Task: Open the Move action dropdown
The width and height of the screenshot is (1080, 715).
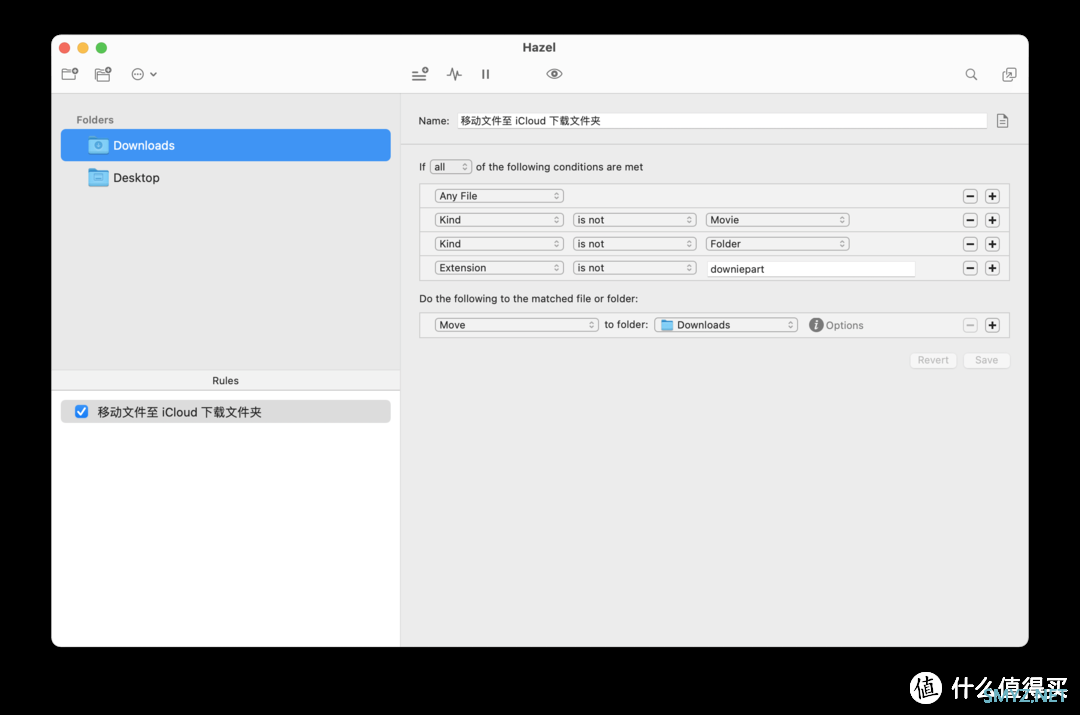Action: [x=517, y=325]
